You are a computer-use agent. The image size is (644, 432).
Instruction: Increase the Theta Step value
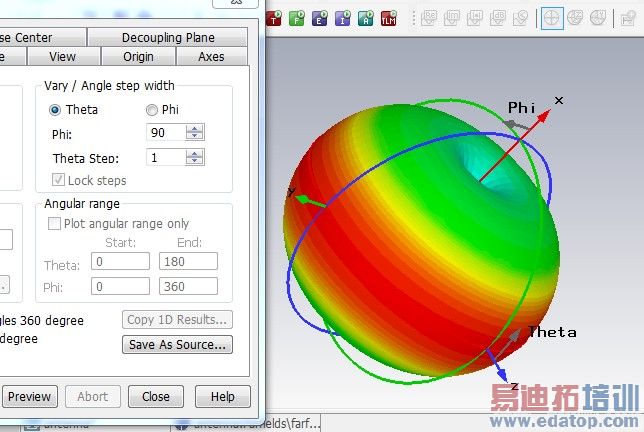[x=195, y=154]
